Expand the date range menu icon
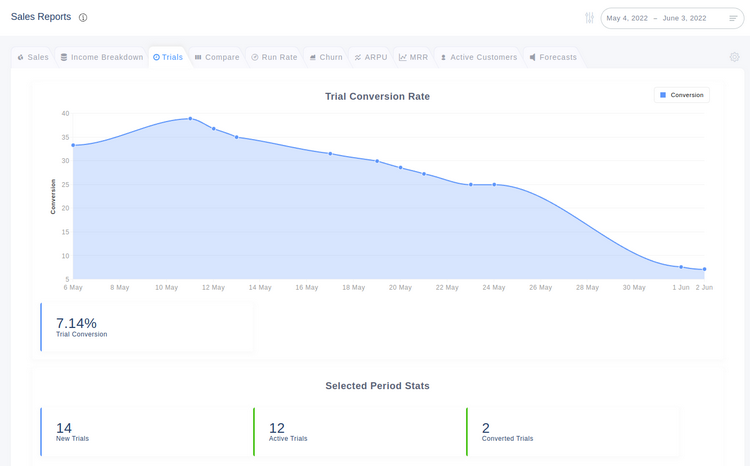 click(733, 18)
